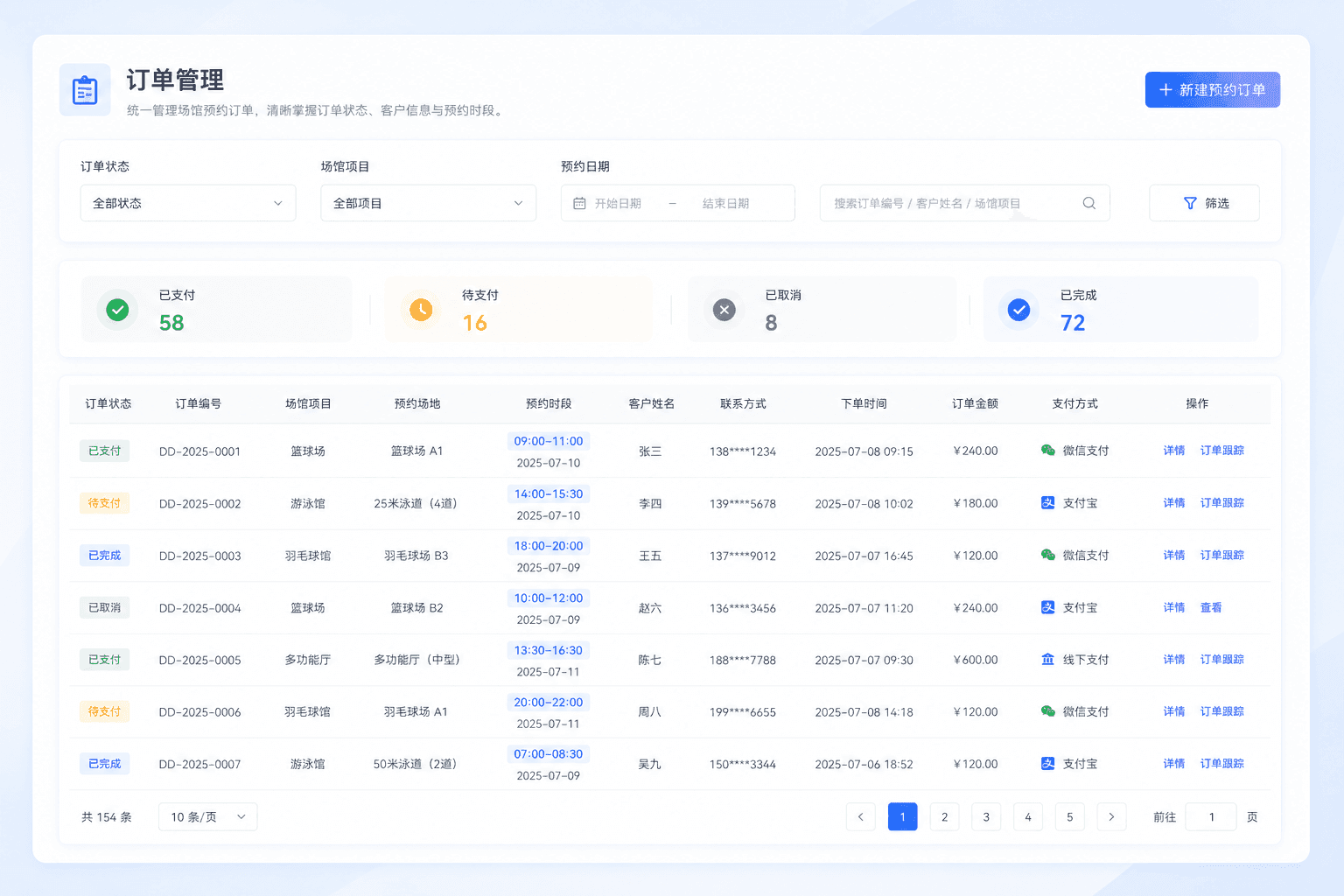Click 查看 for cancelled order DD-2025-0004
This screenshot has height=896, width=1344.
(1211, 607)
